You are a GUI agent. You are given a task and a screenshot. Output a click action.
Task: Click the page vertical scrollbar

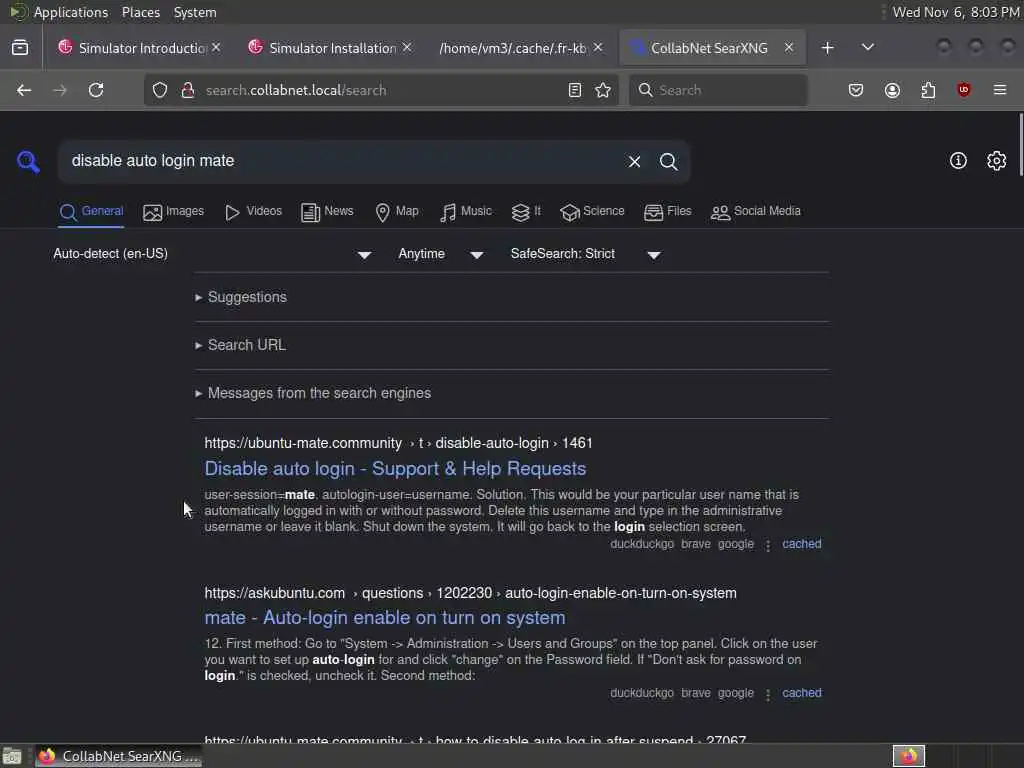click(1020, 145)
